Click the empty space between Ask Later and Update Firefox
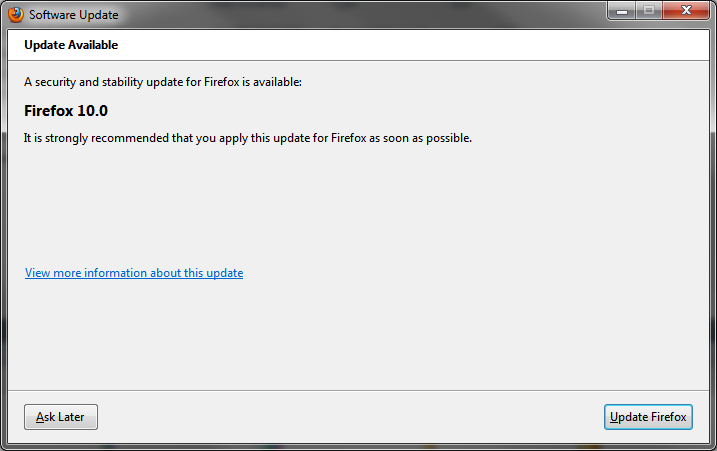Viewport: 717px width, 451px height. point(350,417)
